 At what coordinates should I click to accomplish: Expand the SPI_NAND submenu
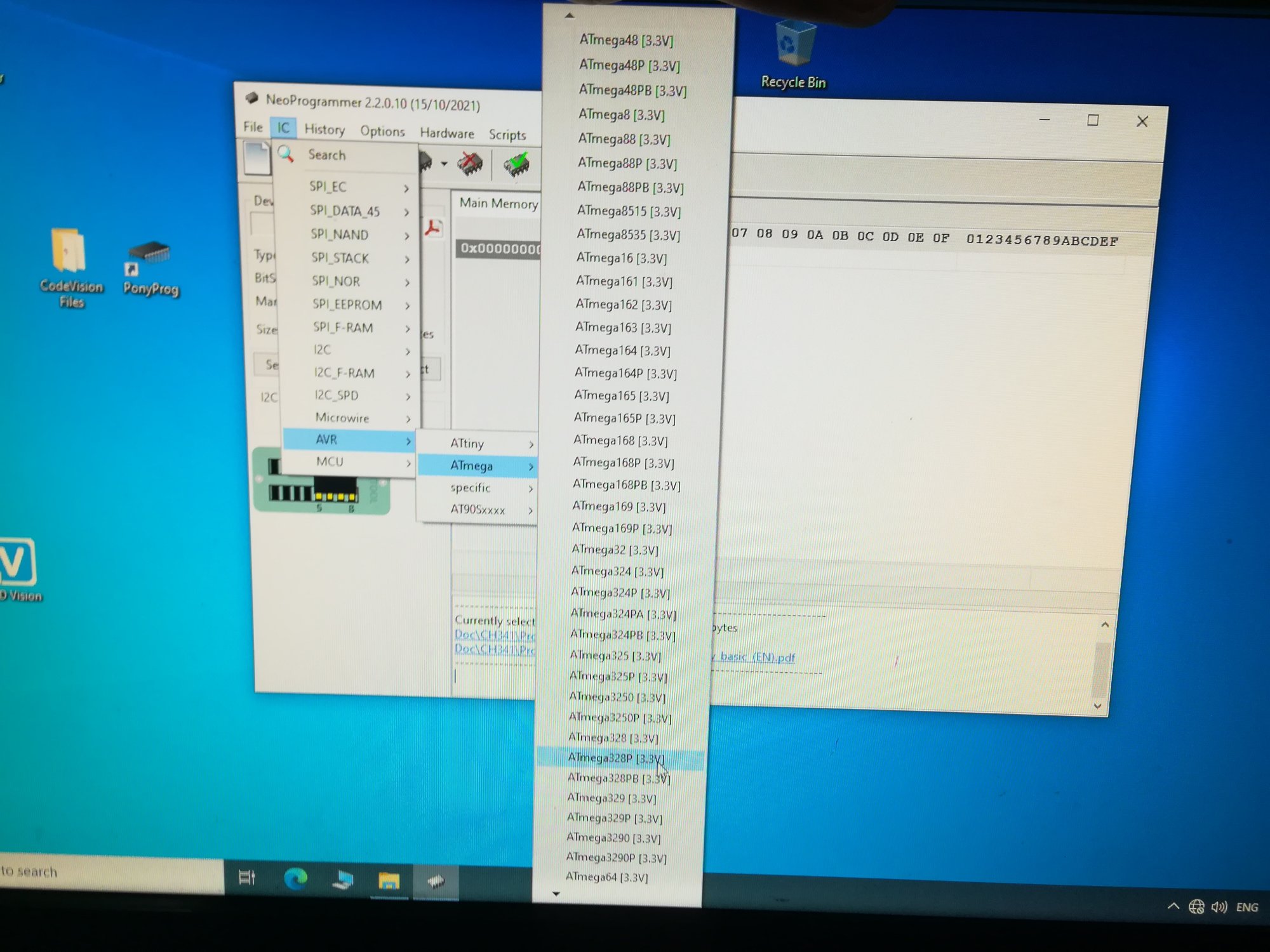[x=349, y=235]
